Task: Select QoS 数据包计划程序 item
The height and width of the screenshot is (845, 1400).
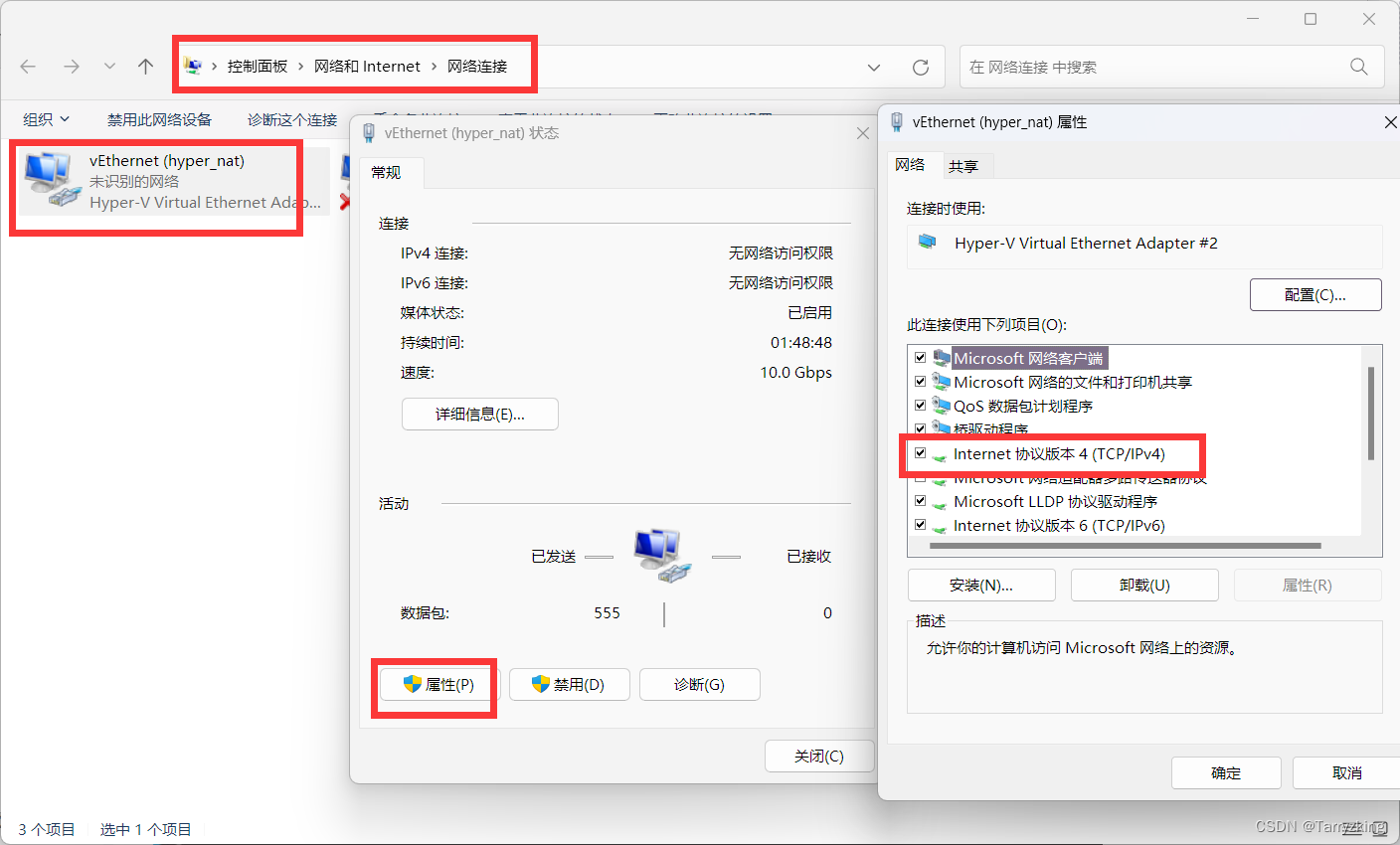Action: 1023,407
